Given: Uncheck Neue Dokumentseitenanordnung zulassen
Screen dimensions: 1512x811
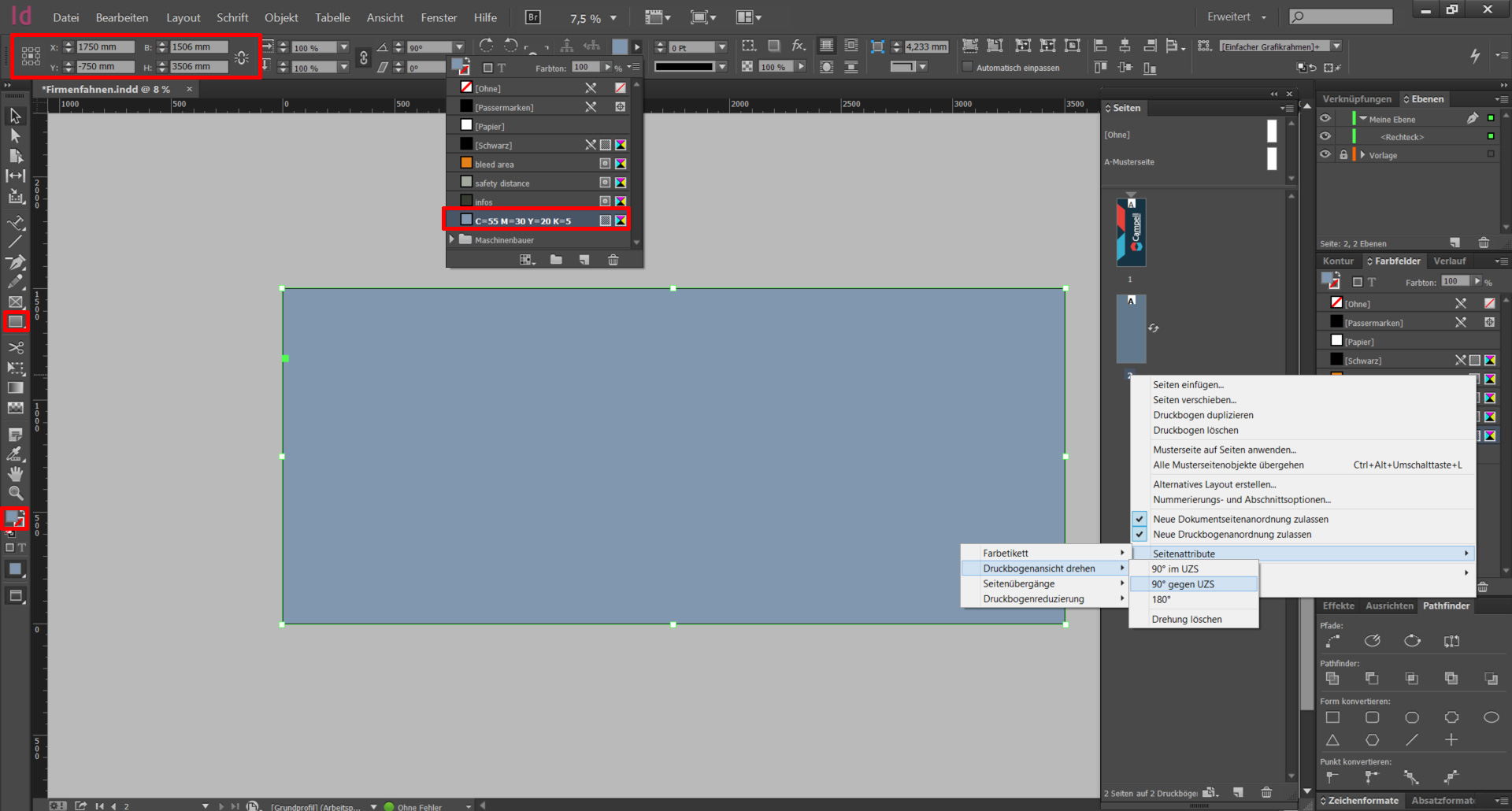Looking at the screenshot, I should click(1240, 519).
